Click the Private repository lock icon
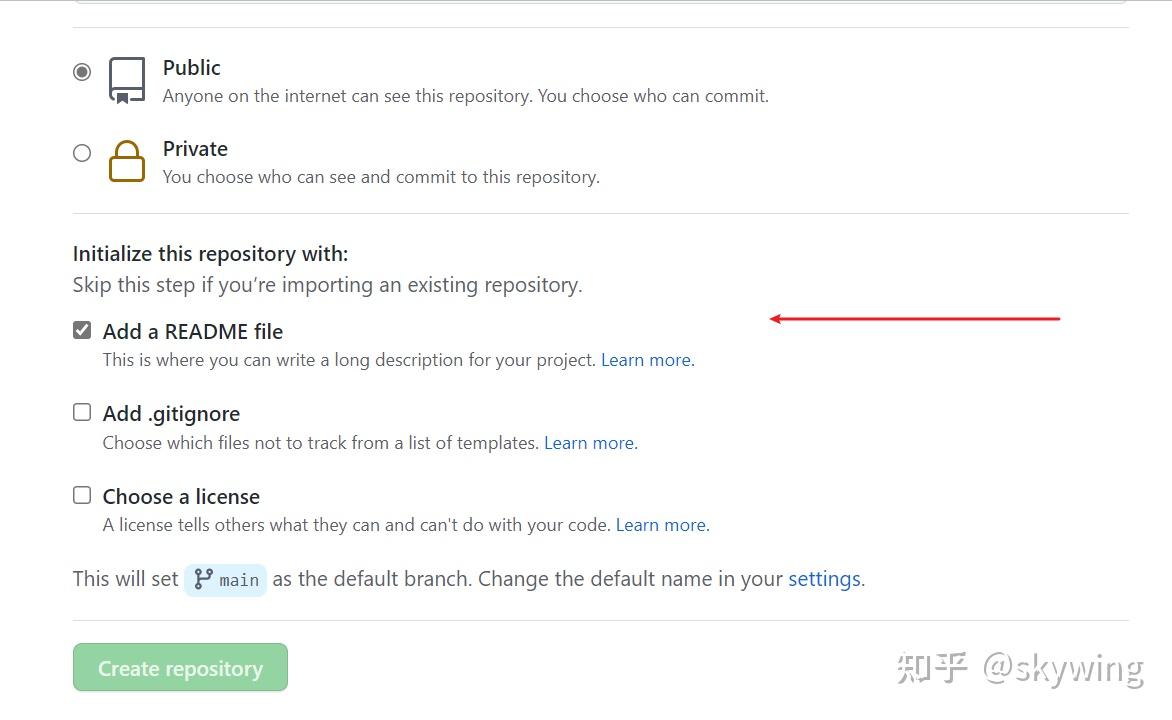Viewport: 1172px width, 720px height. pyautogui.click(x=127, y=161)
